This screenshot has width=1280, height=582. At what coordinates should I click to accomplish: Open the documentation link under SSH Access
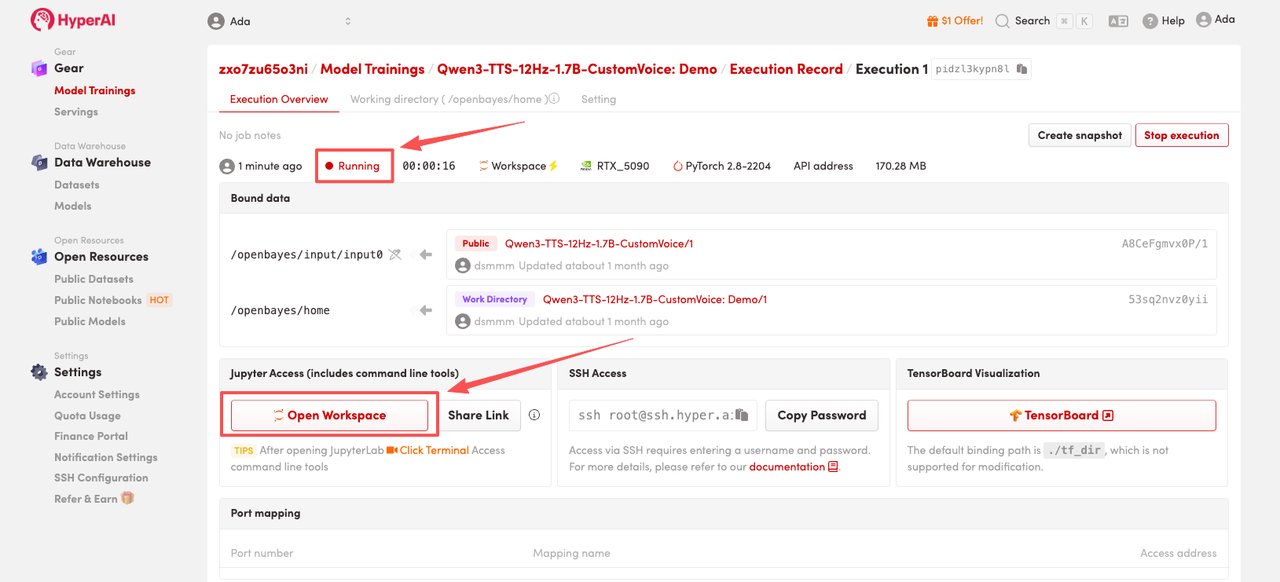787,466
